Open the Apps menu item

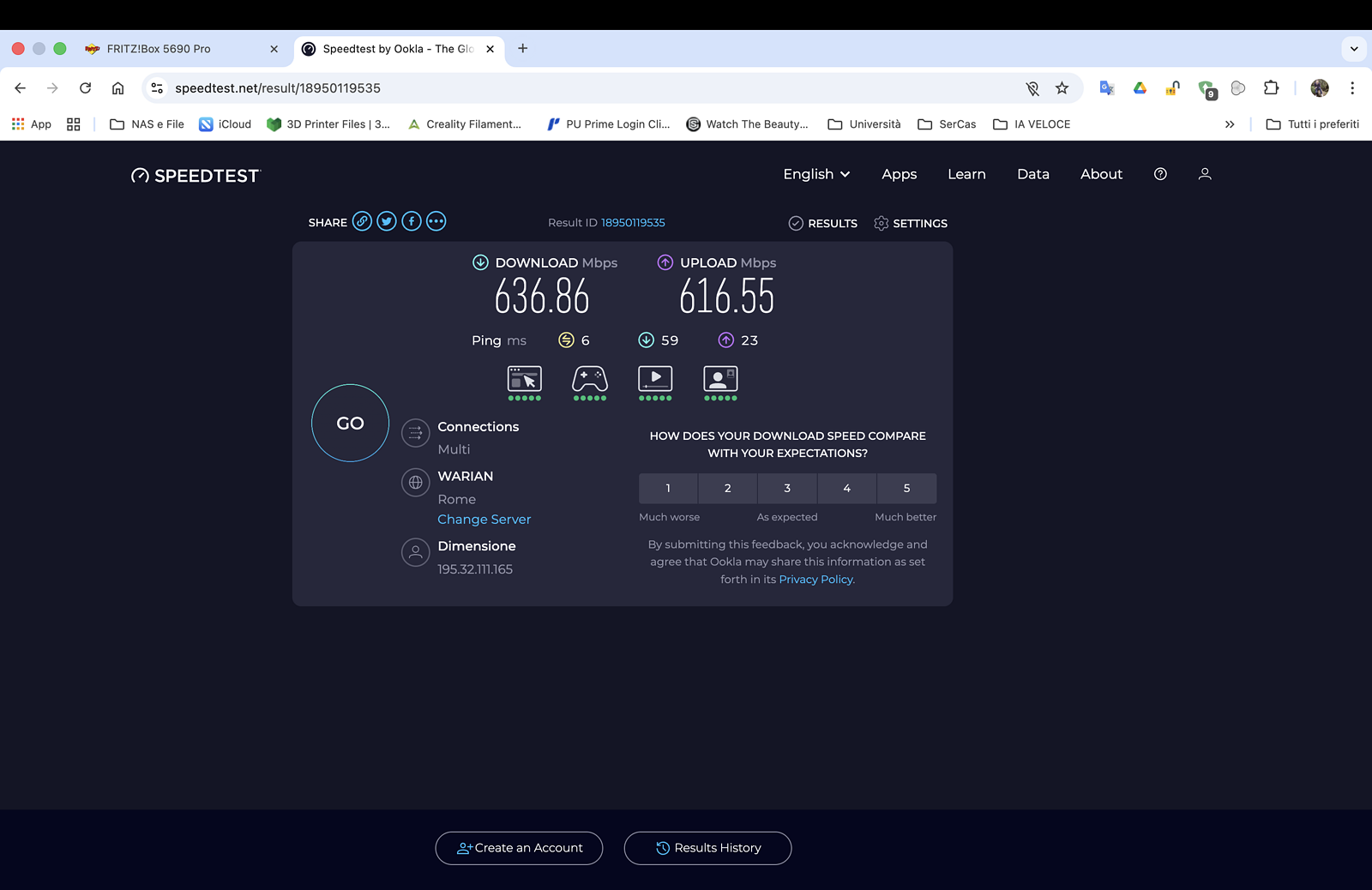pyautogui.click(x=900, y=174)
